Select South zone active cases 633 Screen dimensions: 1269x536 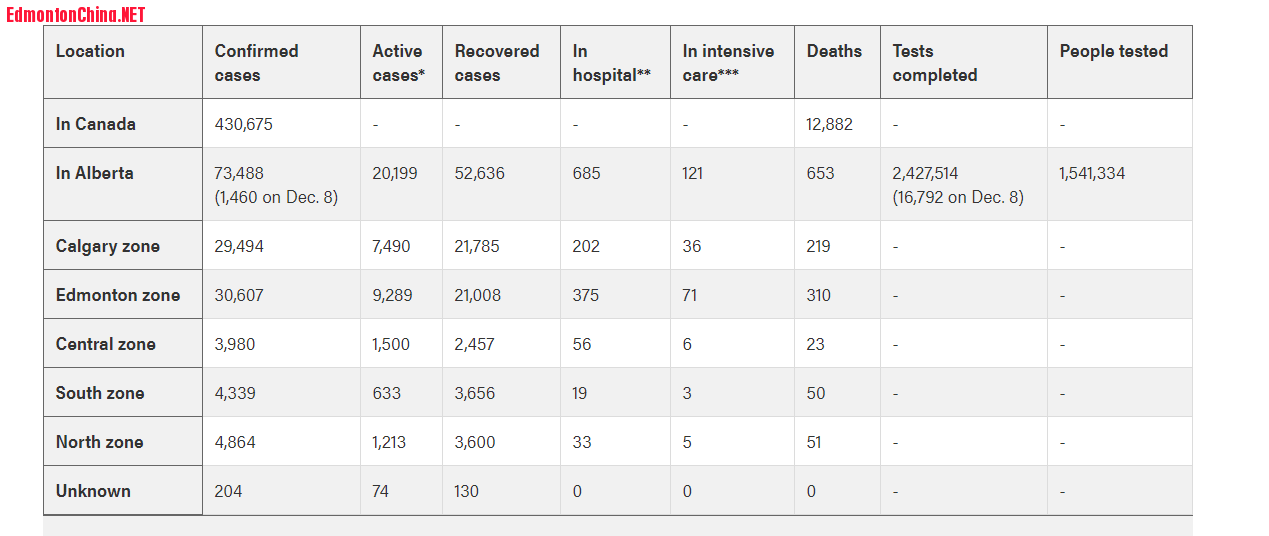(387, 393)
